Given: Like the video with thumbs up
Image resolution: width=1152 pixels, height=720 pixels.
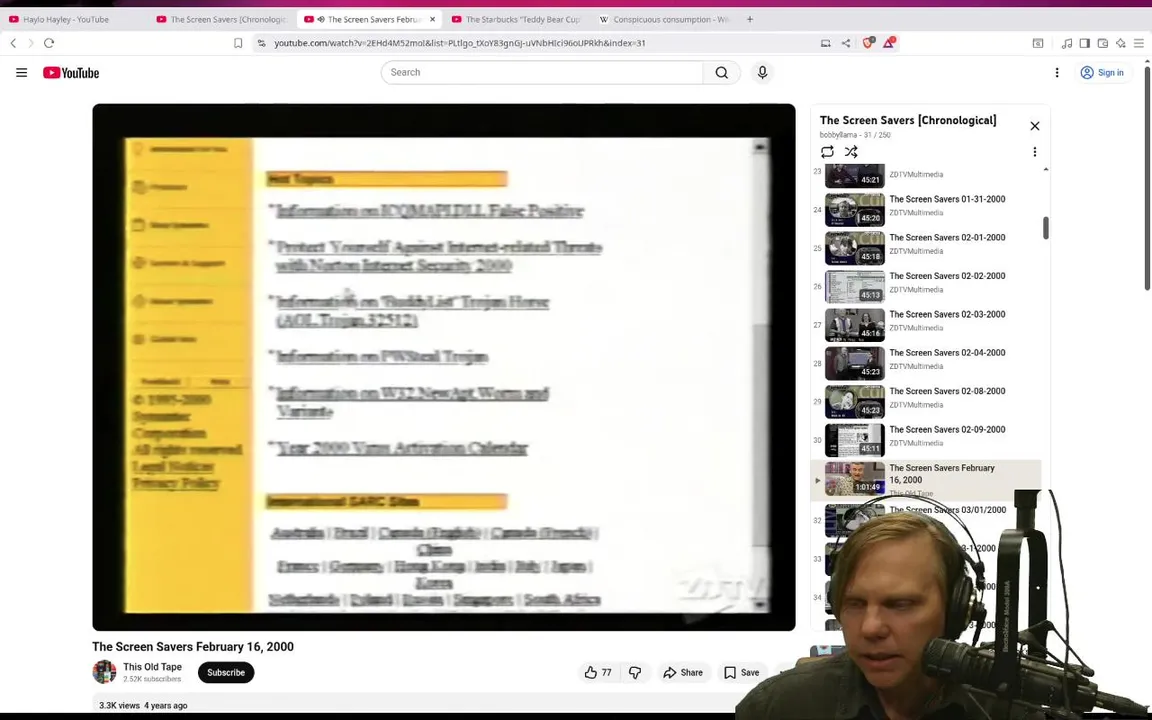Looking at the screenshot, I should (x=598, y=672).
